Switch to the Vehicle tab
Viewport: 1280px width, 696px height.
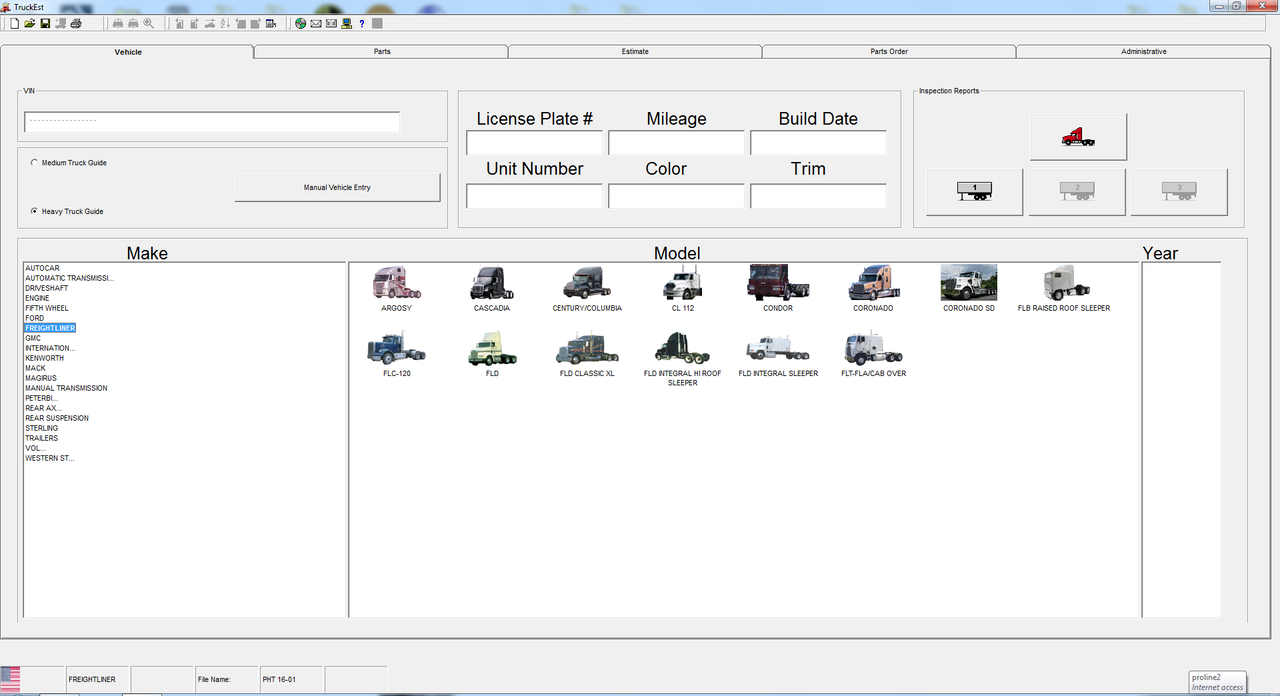click(x=128, y=52)
